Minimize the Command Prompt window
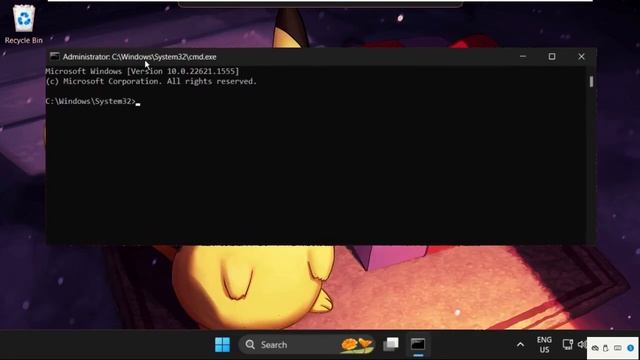This screenshot has width=640, height=360. point(523,56)
